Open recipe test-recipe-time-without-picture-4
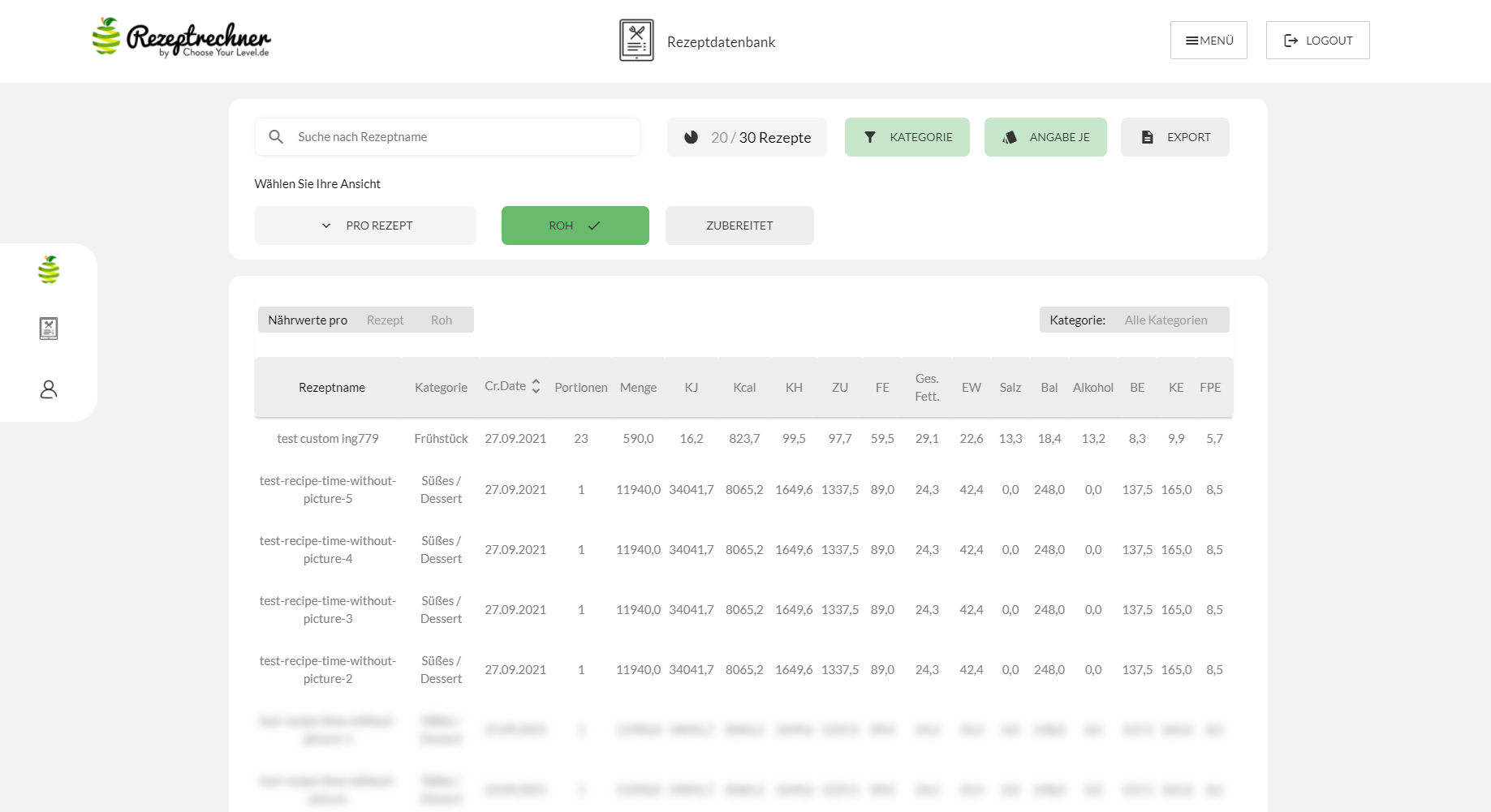Screen dimensions: 1491x812 click(x=328, y=550)
